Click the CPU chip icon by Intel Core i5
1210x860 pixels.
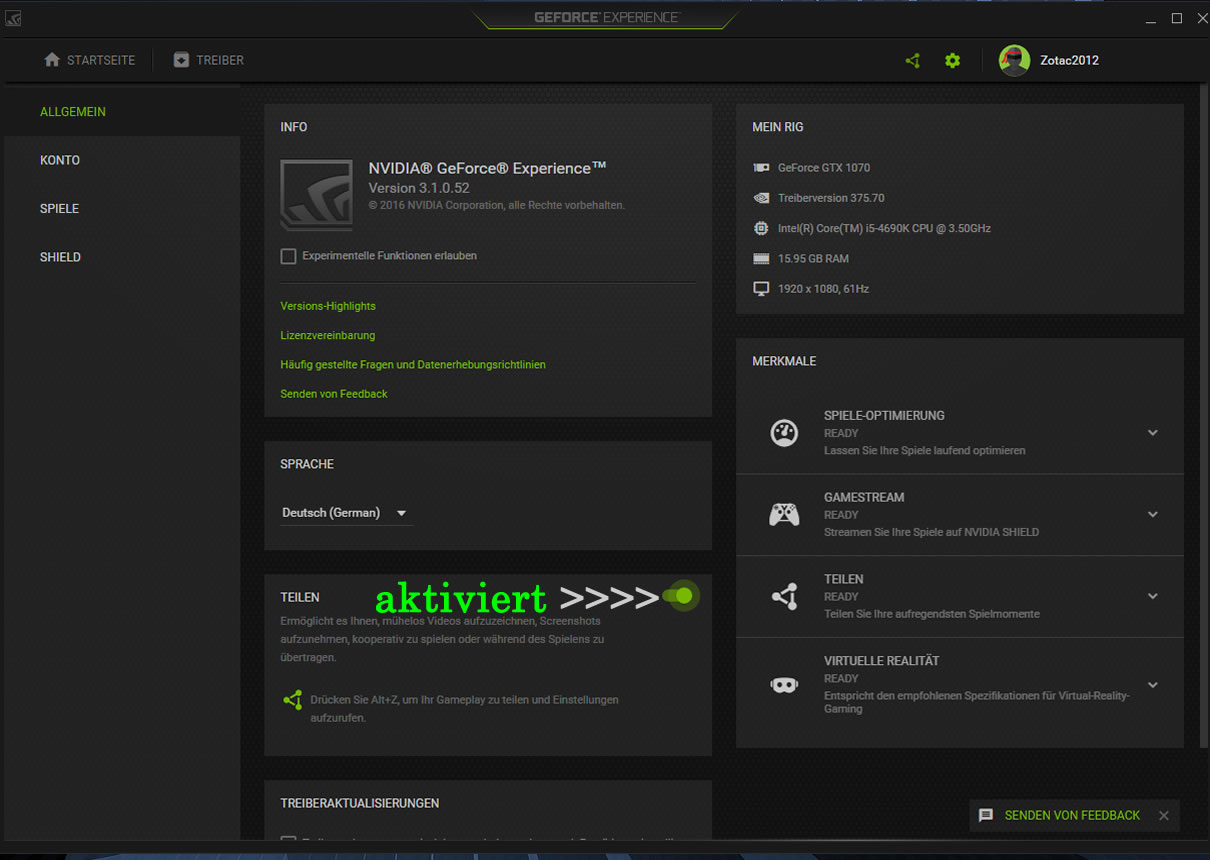click(x=761, y=228)
